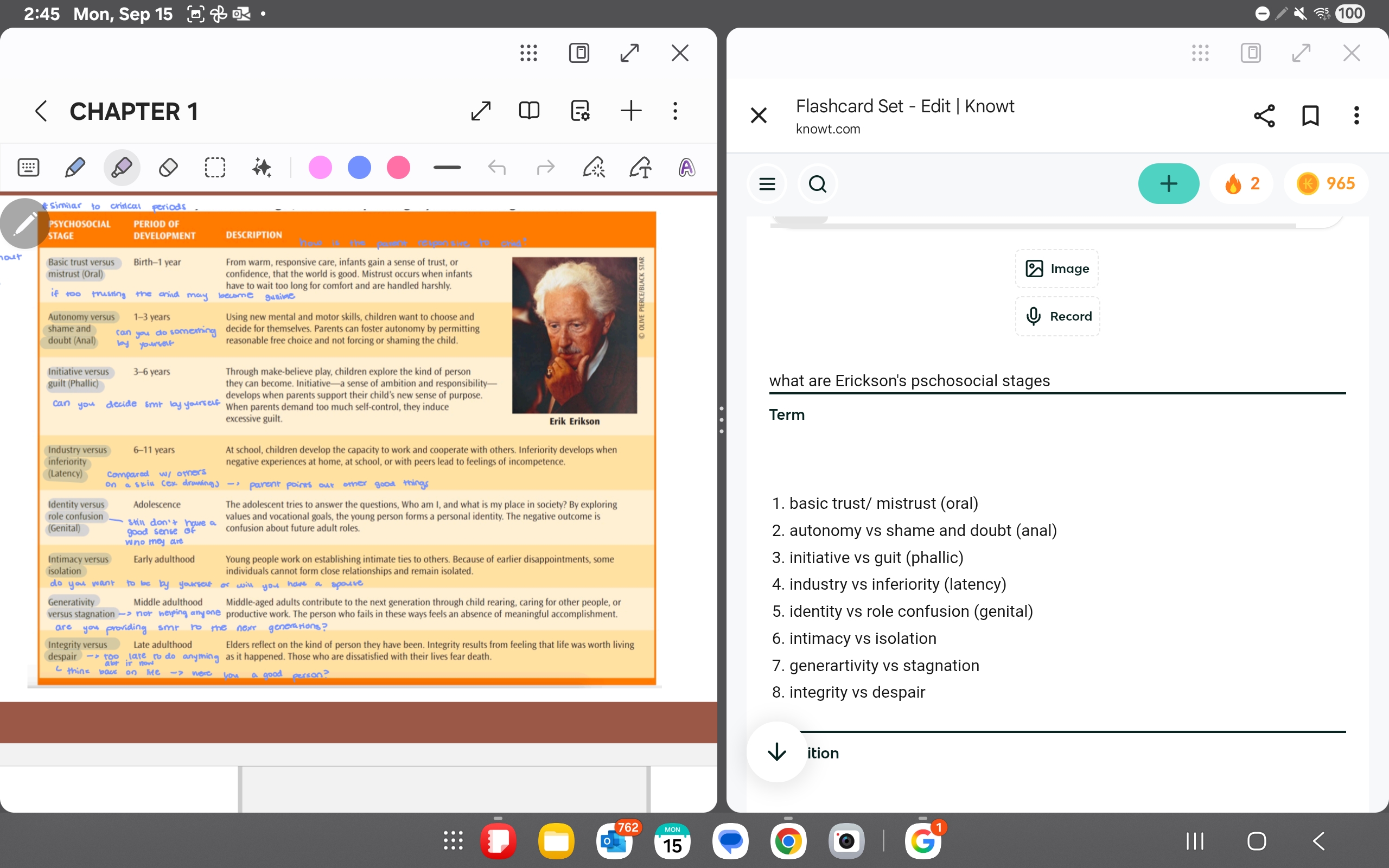Click the '3. initiative vs guit (phallic)' line
Image resolution: width=1389 pixels, height=868 pixels.
point(867,558)
